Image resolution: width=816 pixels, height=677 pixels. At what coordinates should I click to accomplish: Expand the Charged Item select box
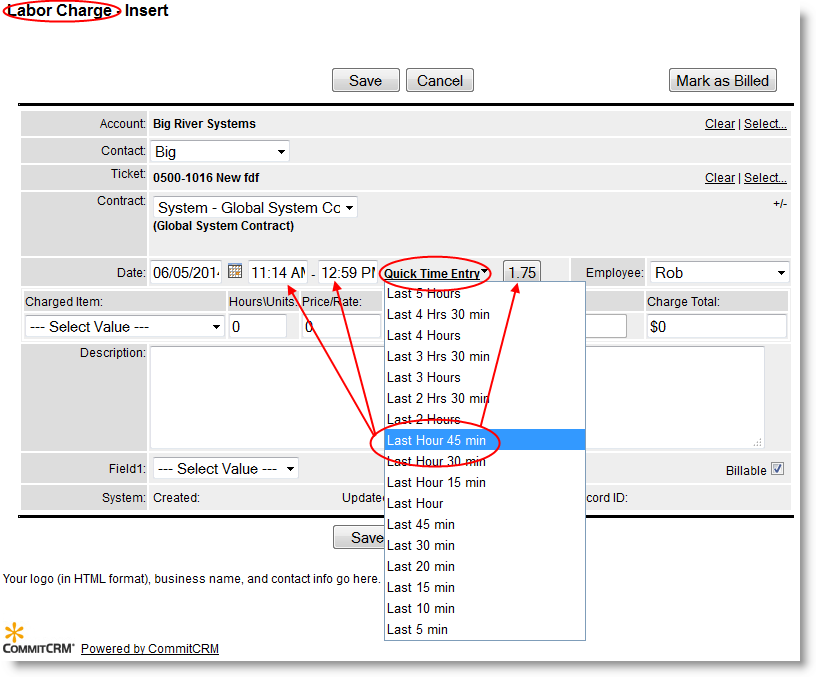125,326
